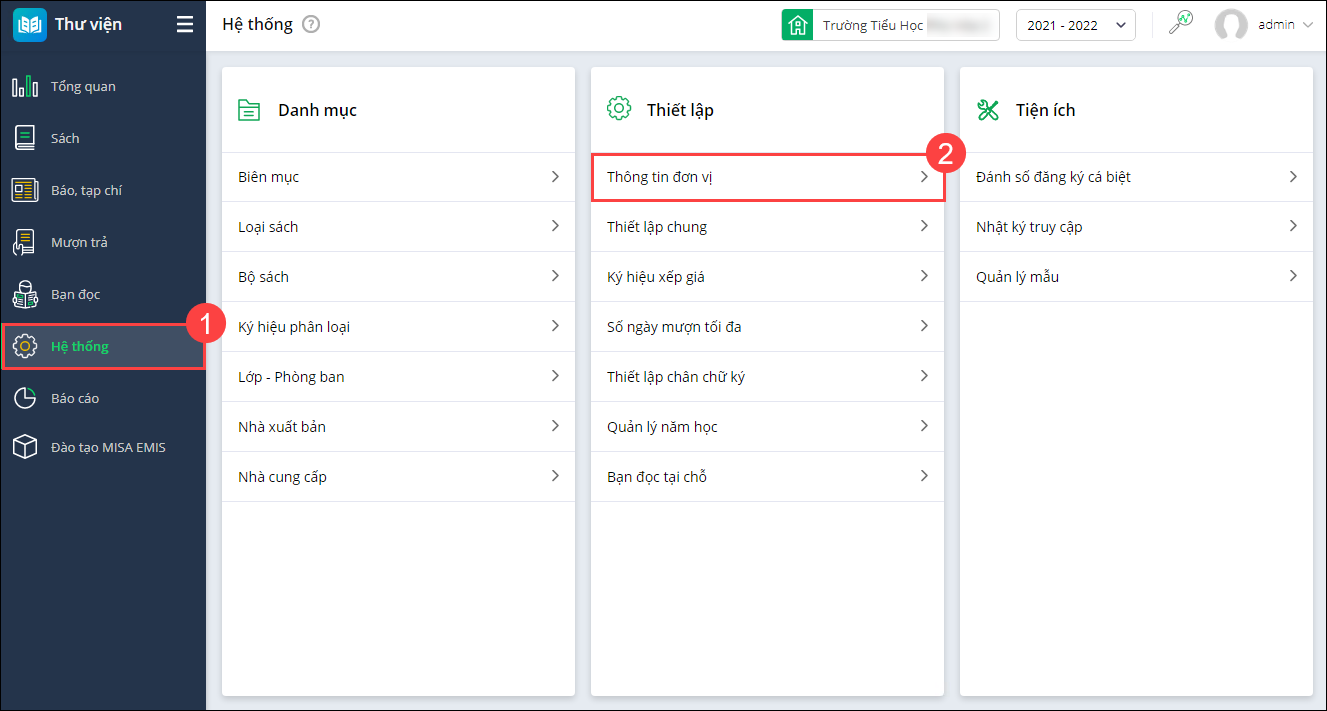
Task: Open the Sách book icon
Action: tap(25, 138)
